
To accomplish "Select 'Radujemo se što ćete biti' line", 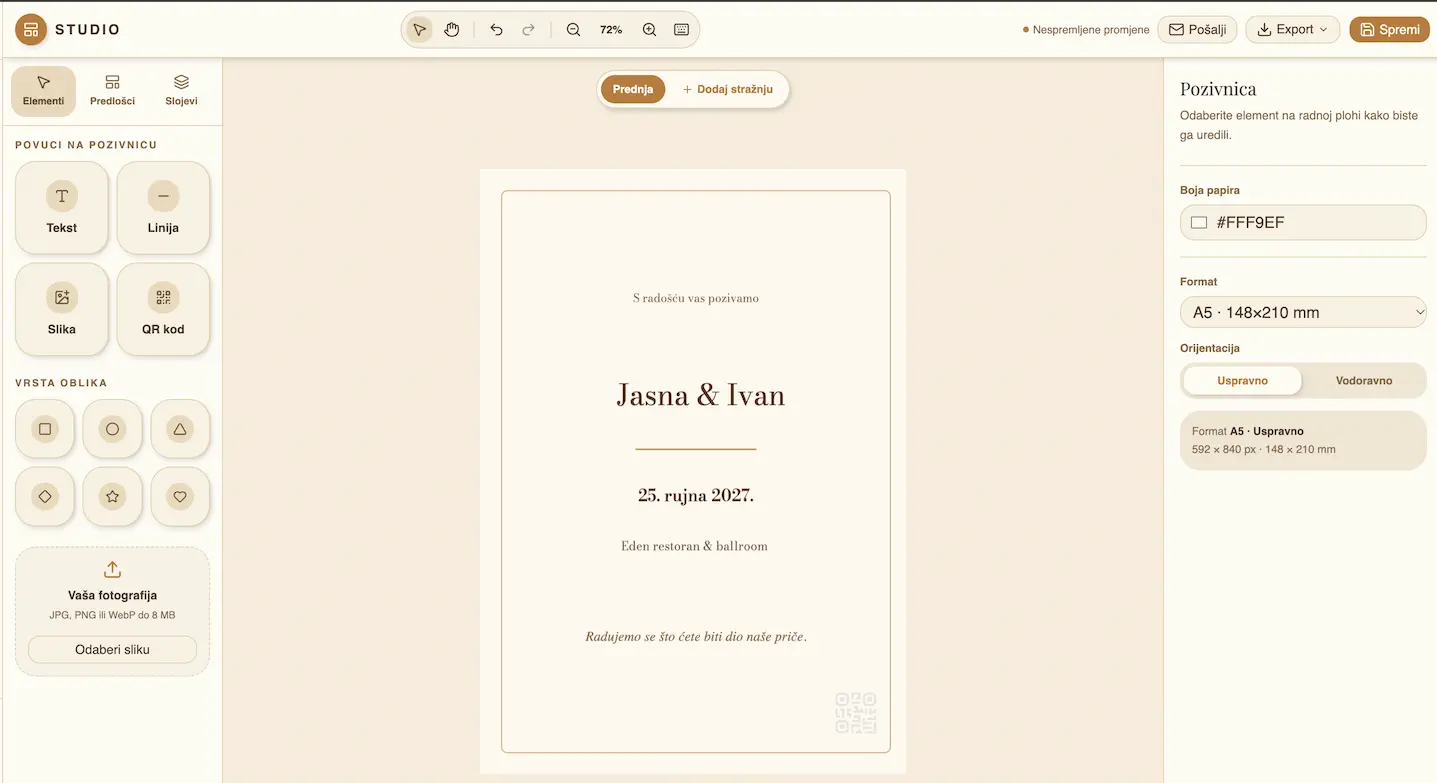I will point(696,636).
